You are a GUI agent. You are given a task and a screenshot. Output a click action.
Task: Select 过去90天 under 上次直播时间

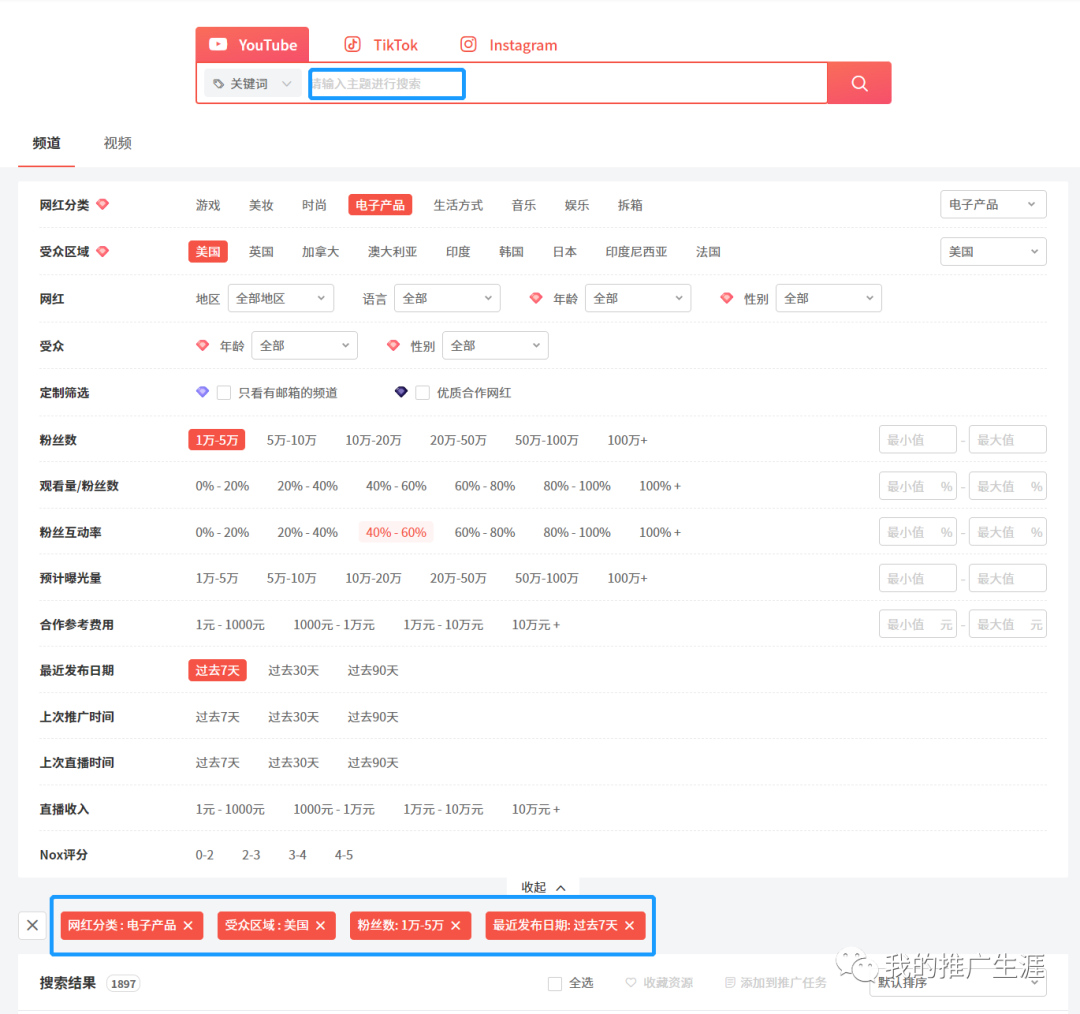point(373,763)
